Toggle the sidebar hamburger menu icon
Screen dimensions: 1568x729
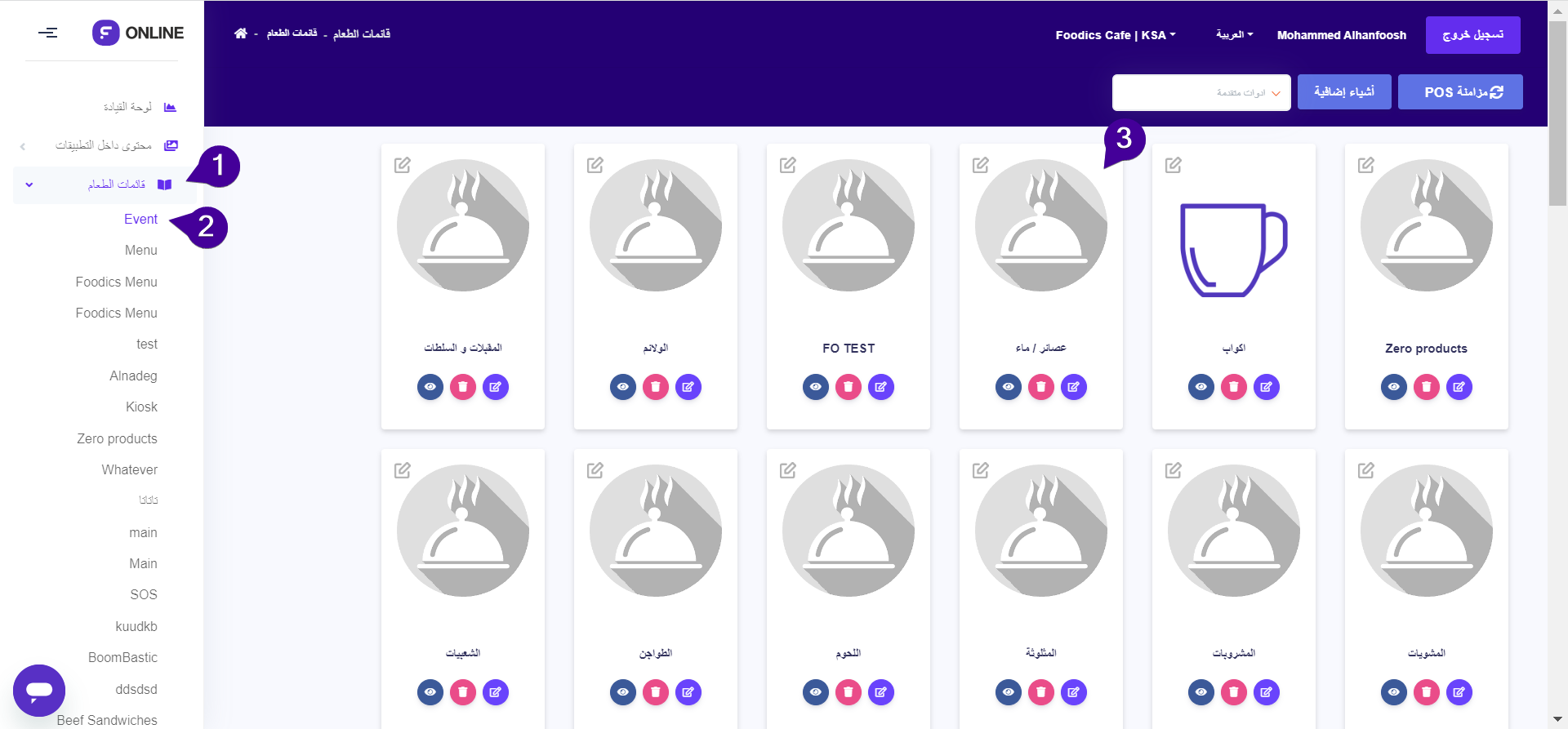pos(48,33)
